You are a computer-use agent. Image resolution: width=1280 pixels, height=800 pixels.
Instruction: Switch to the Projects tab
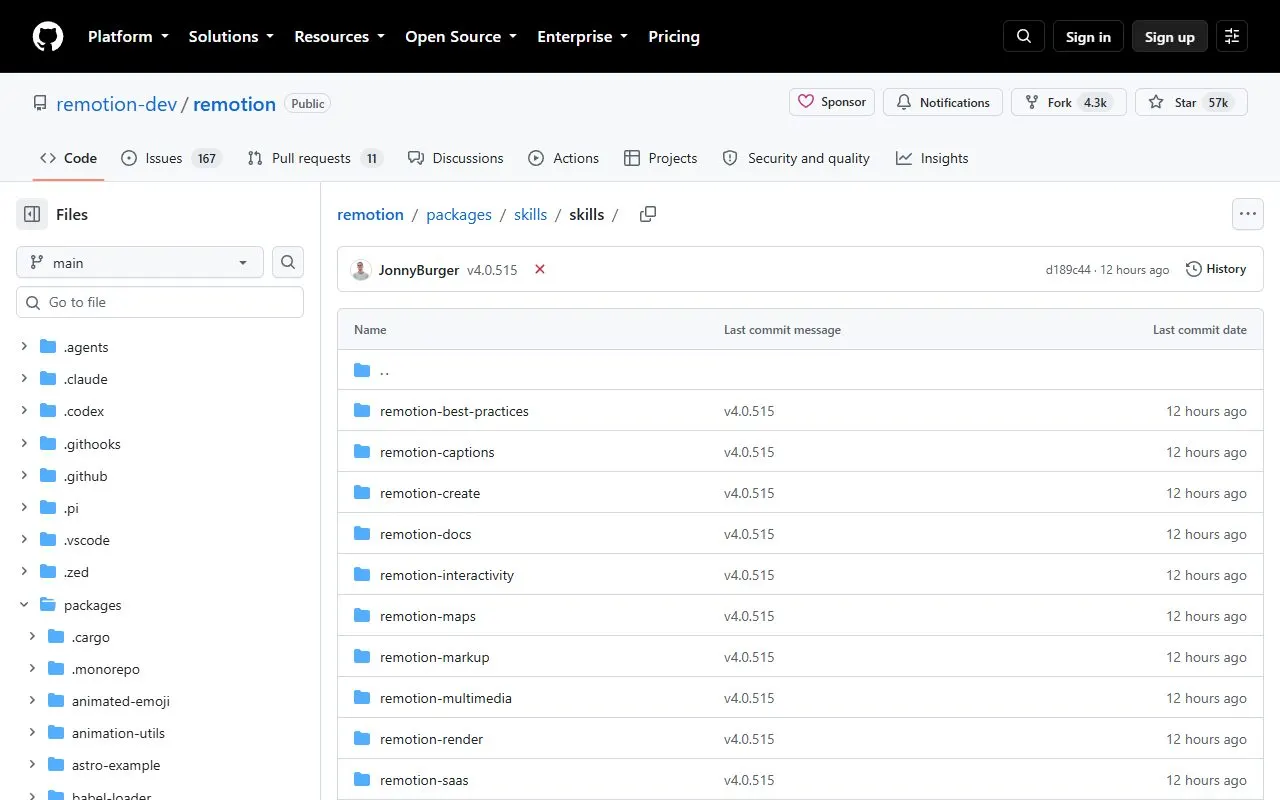[x=660, y=158]
